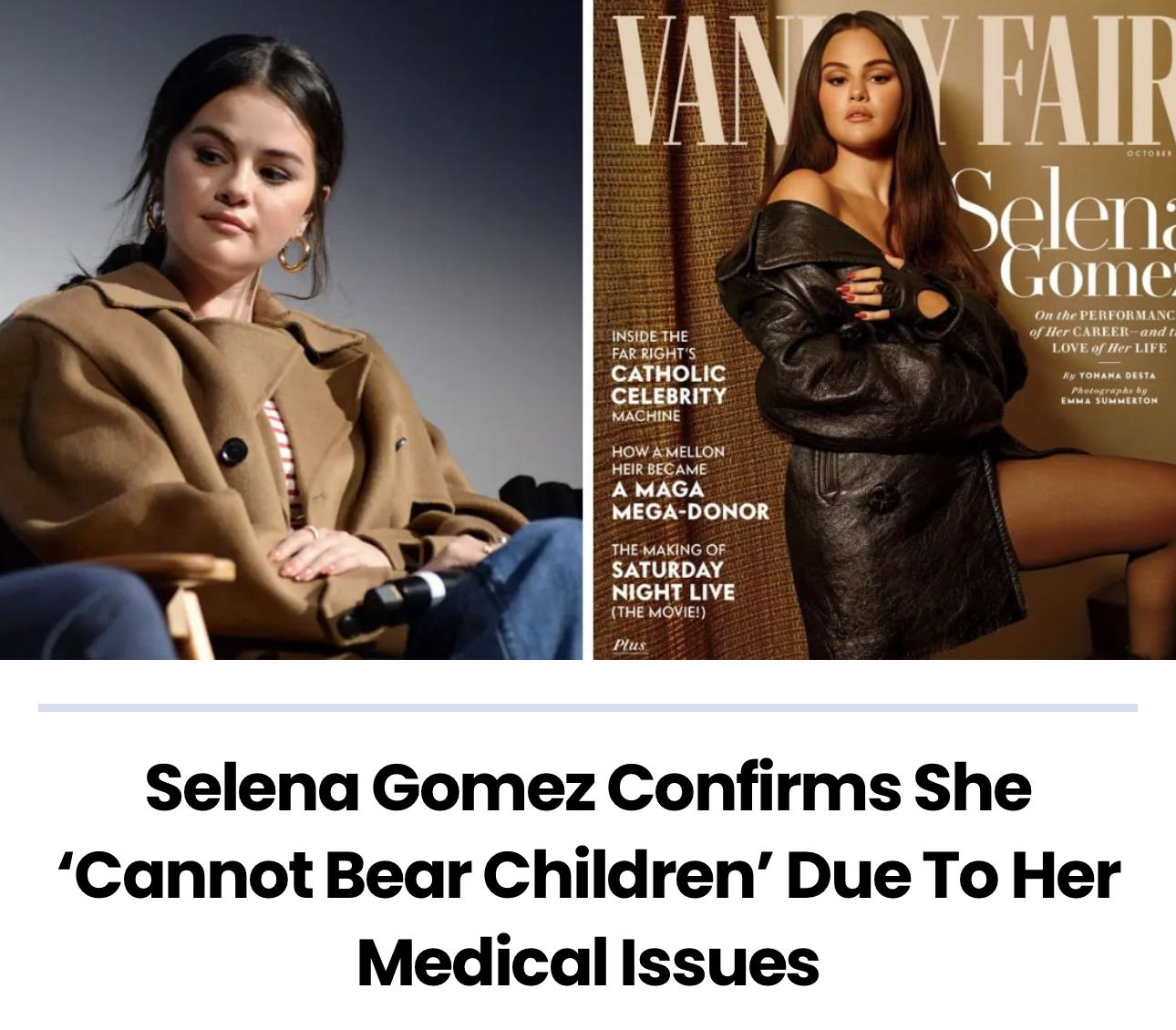The width and height of the screenshot is (1176, 1030).
Task: Click the 'Plus' text at cover bottom
Action: 629,644
